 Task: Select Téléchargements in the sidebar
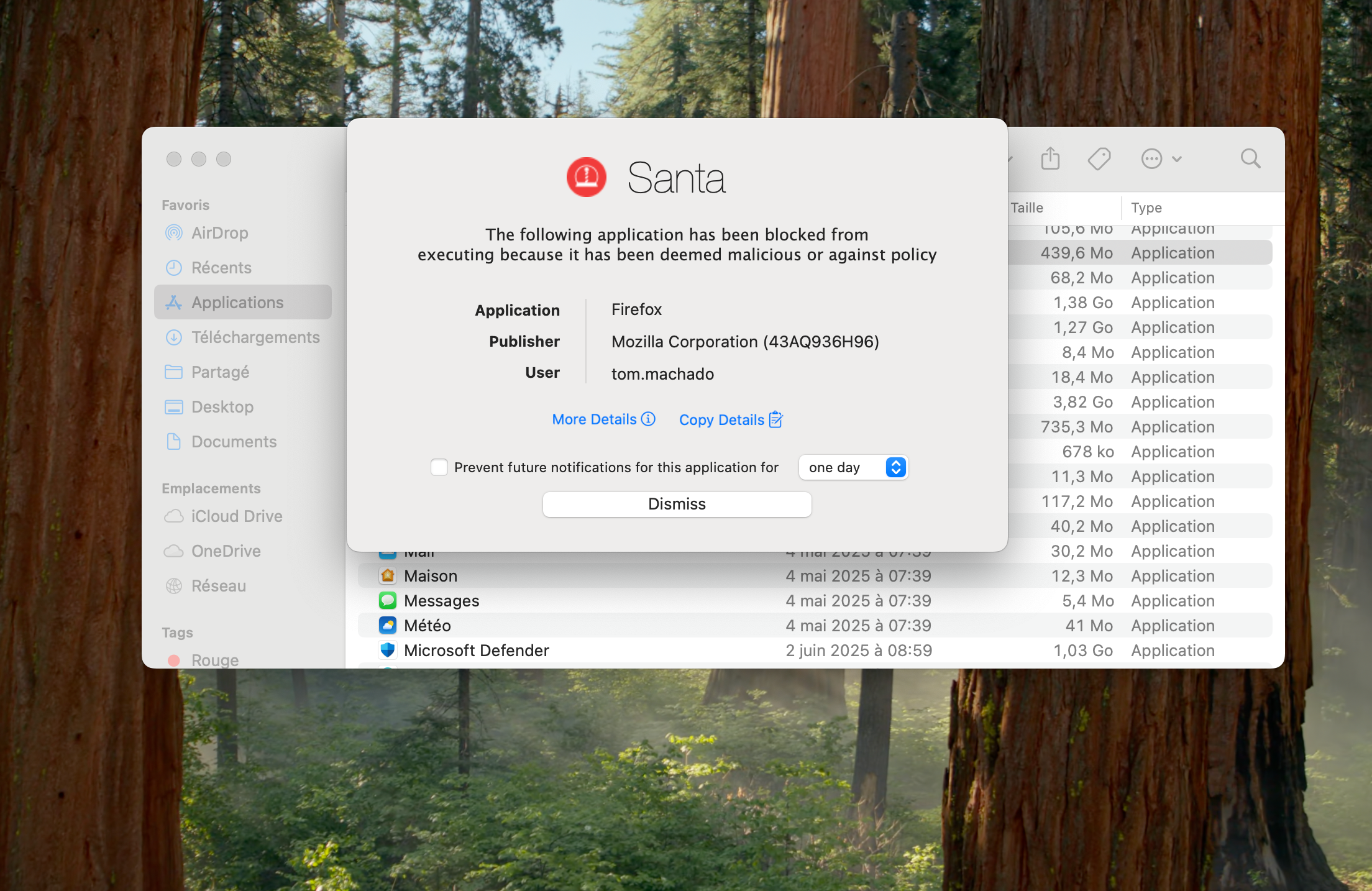[255, 337]
